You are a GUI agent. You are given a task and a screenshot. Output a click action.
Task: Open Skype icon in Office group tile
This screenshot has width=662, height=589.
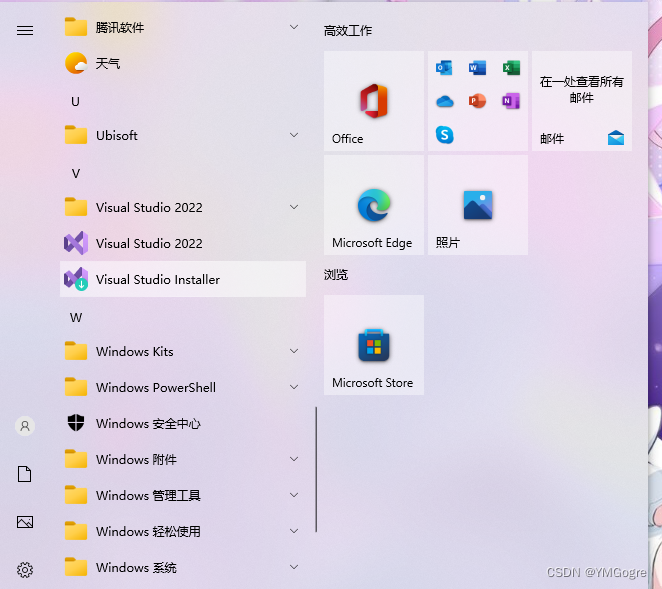[445, 135]
